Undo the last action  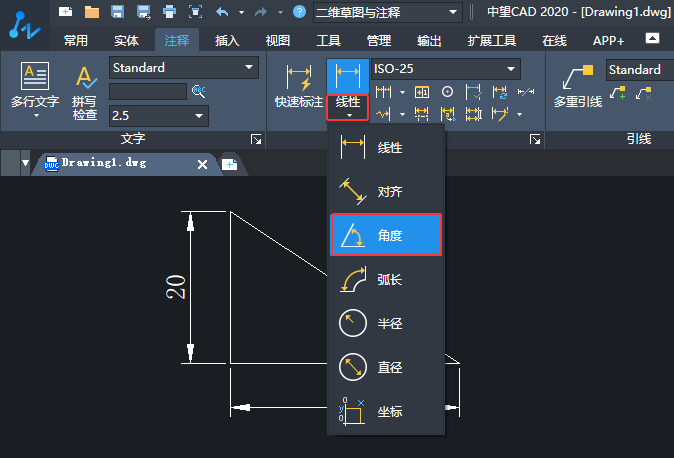[222, 12]
